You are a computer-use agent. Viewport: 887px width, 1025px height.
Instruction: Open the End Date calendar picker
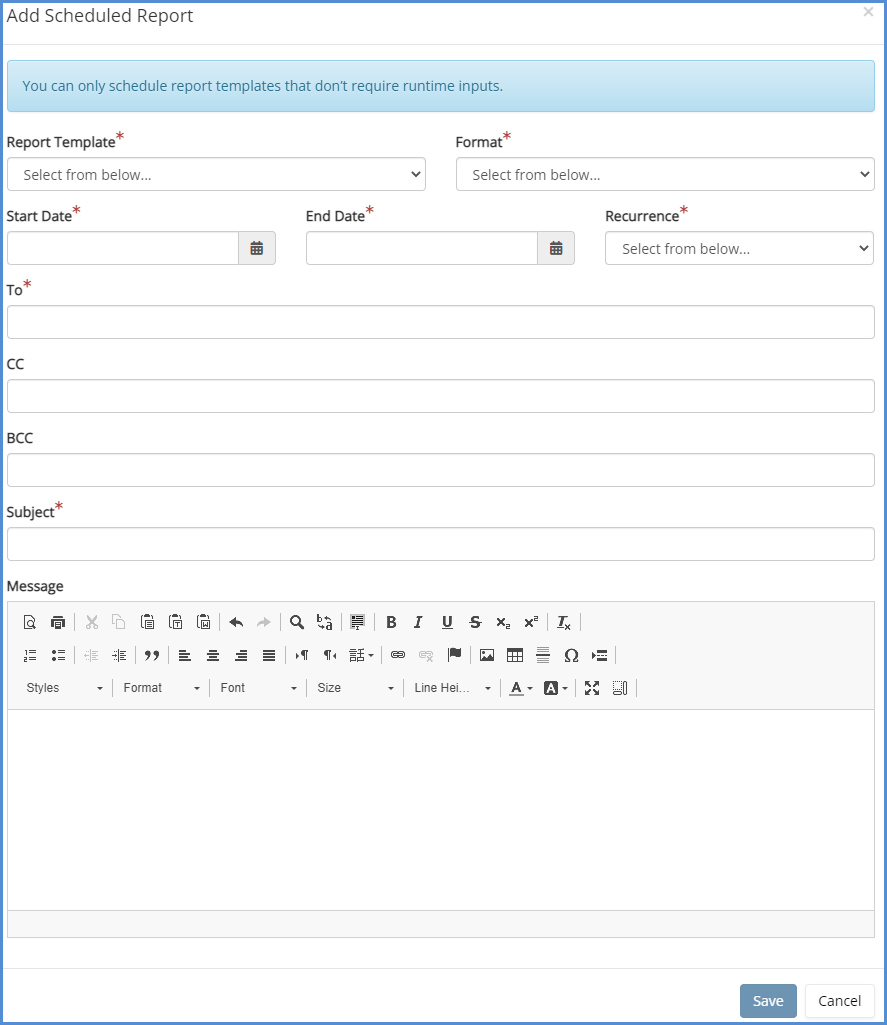[x=556, y=249]
